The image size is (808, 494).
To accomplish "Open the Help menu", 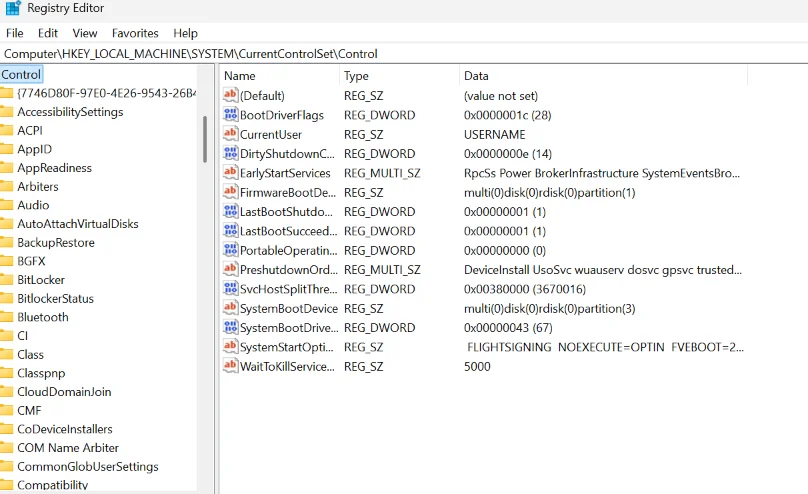I will [186, 33].
